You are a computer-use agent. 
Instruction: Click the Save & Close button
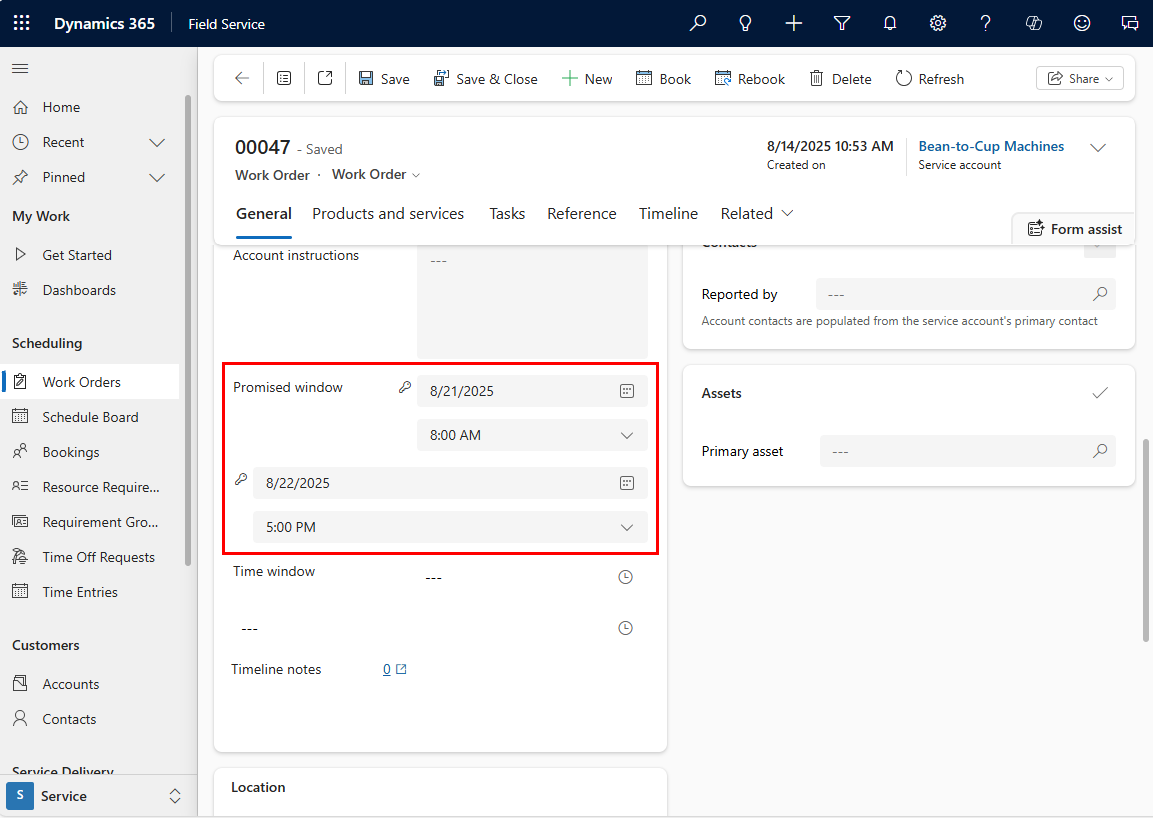pos(486,78)
